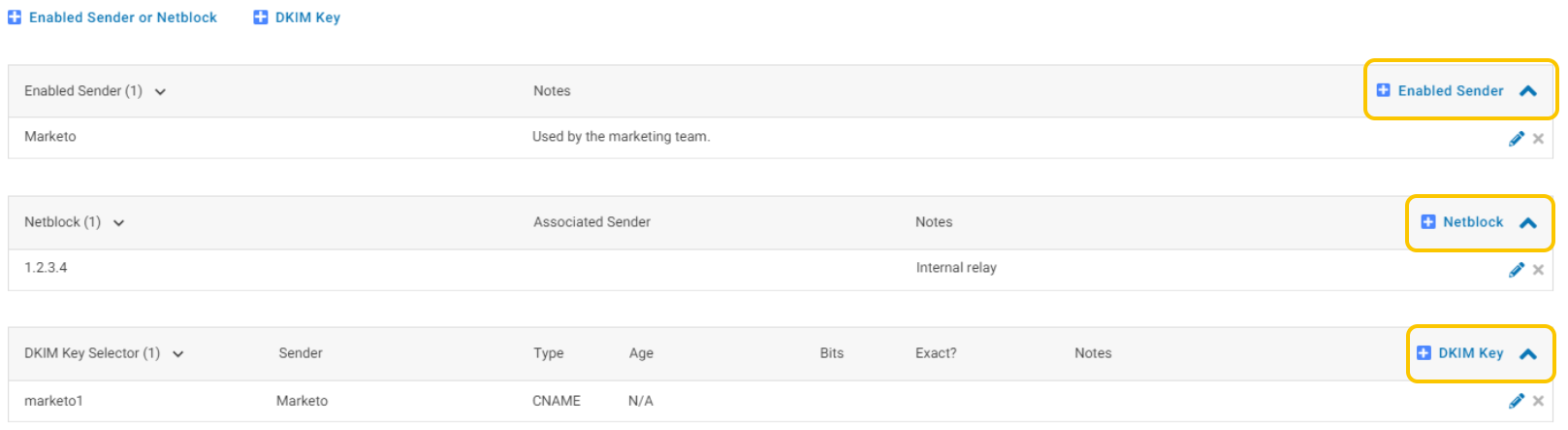Click the Associated Sender column header
The width and height of the screenshot is (1568, 430).
click(592, 222)
